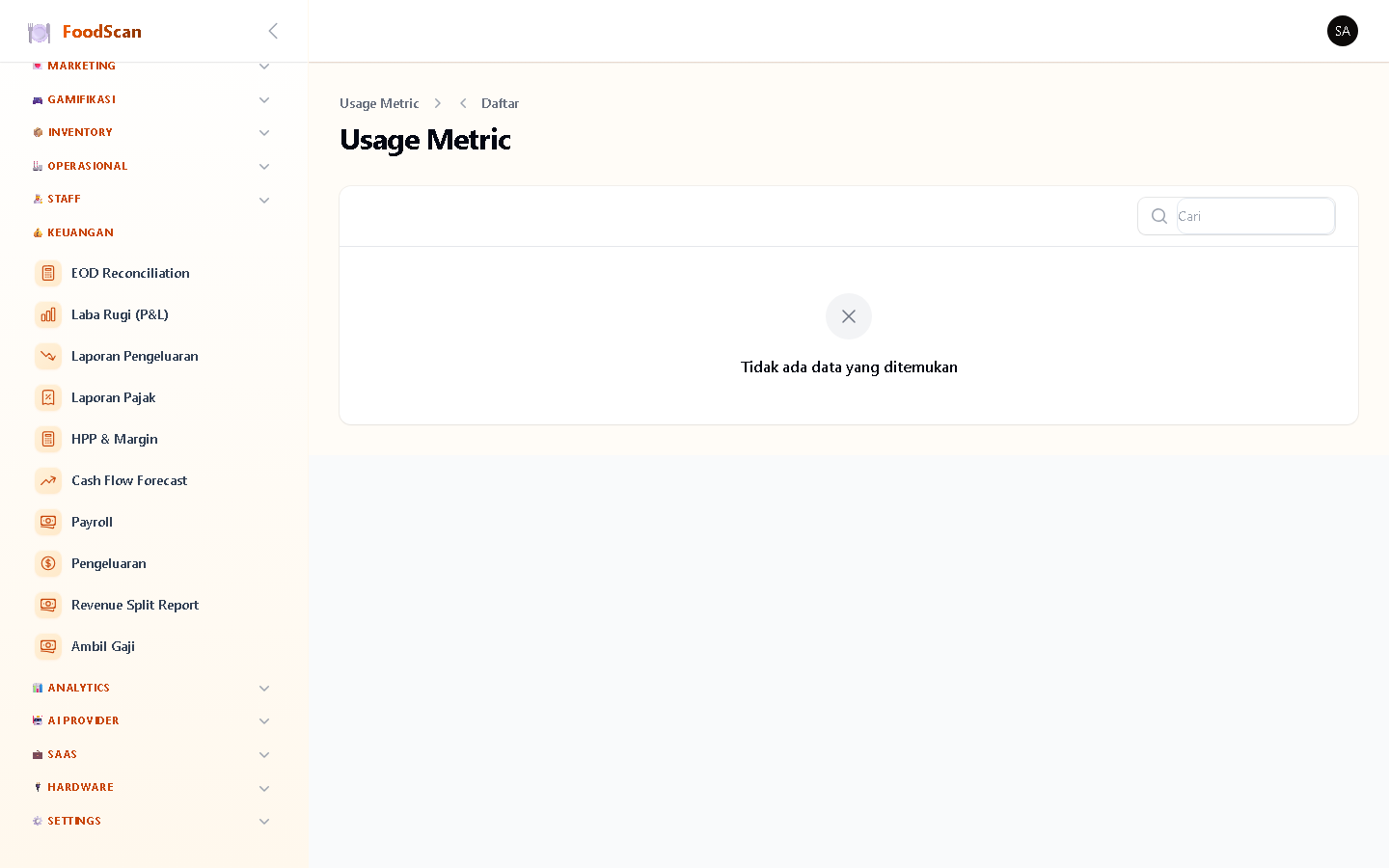Open the SA user avatar menu
This screenshot has height=868, width=1389.
pyautogui.click(x=1343, y=31)
